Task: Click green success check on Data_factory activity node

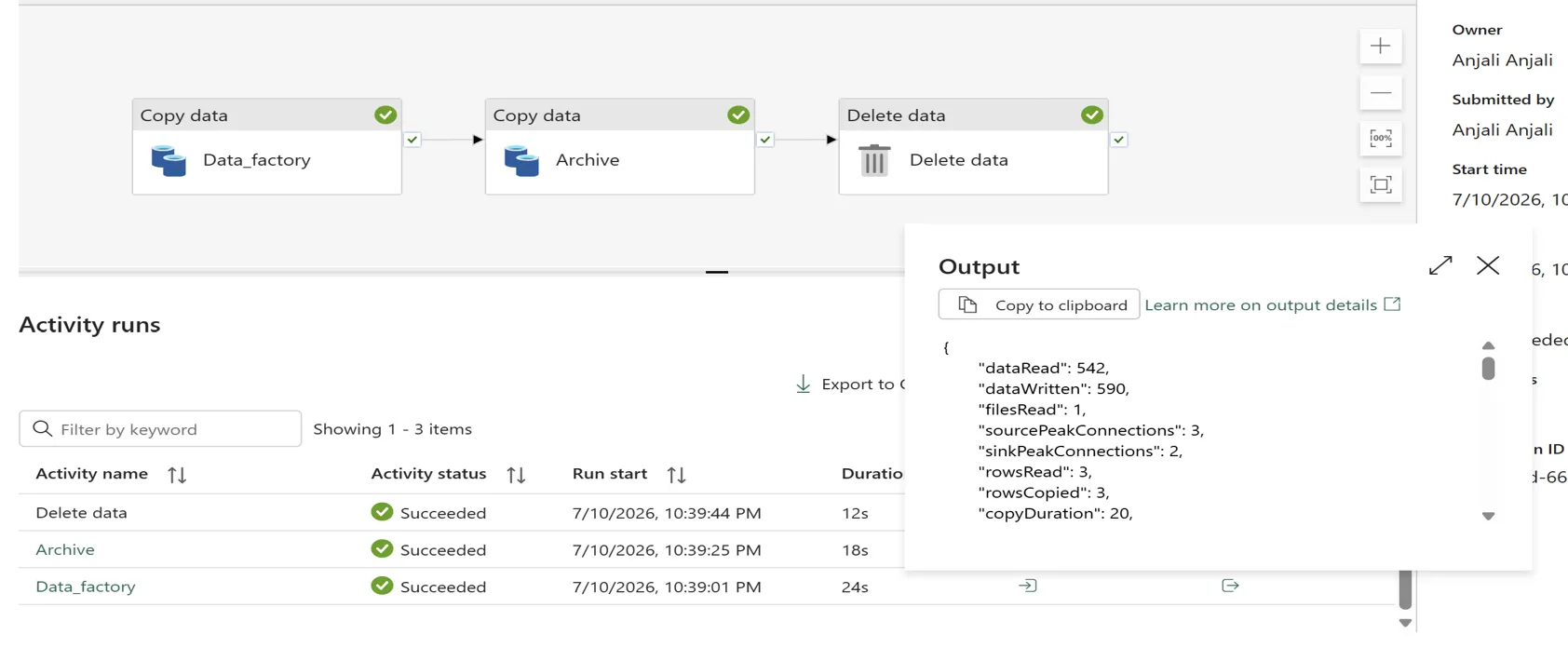Action: [x=385, y=115]
